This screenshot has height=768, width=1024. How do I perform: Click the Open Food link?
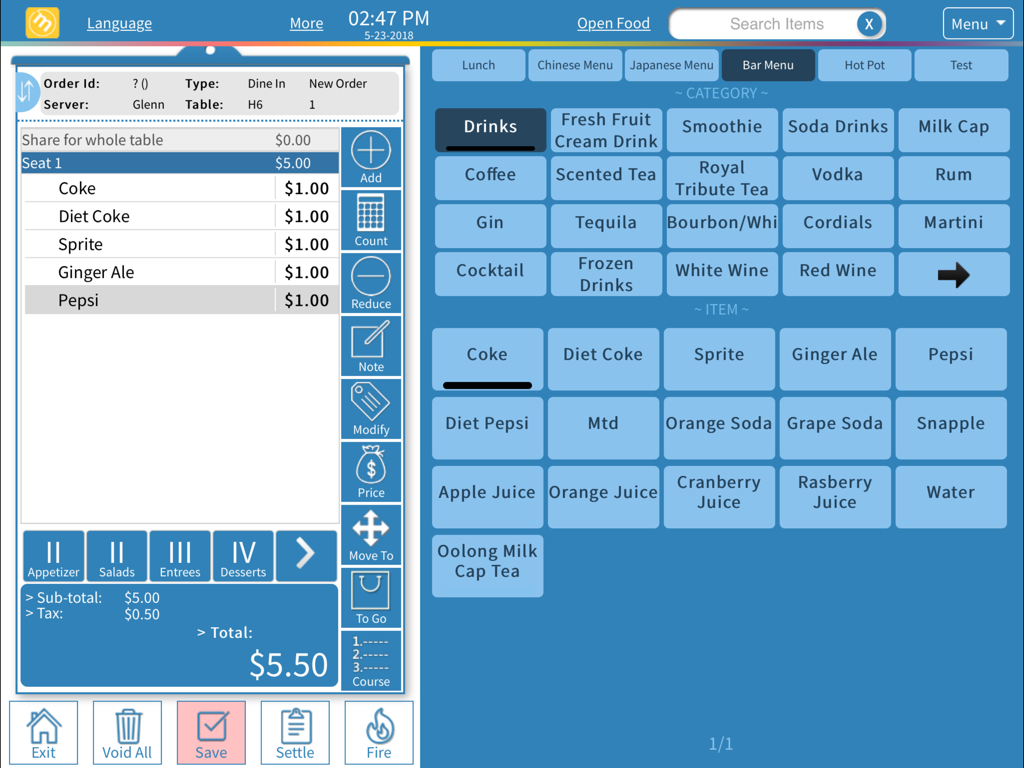click(x=613, y=22)
